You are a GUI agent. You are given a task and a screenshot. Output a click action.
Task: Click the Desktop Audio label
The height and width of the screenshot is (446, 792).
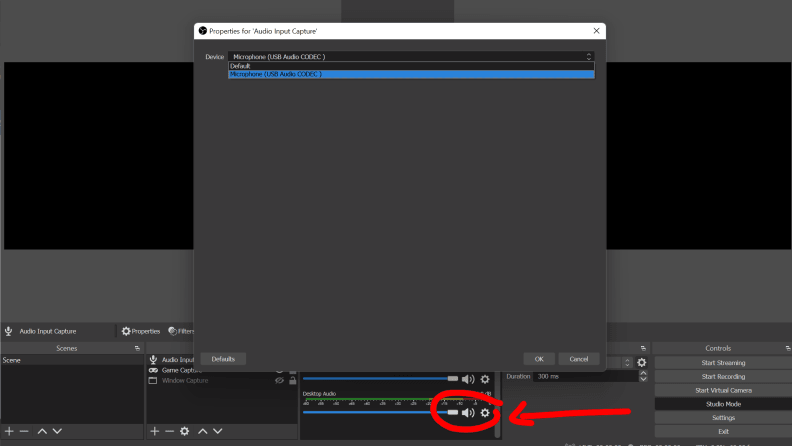click(319, 393)
